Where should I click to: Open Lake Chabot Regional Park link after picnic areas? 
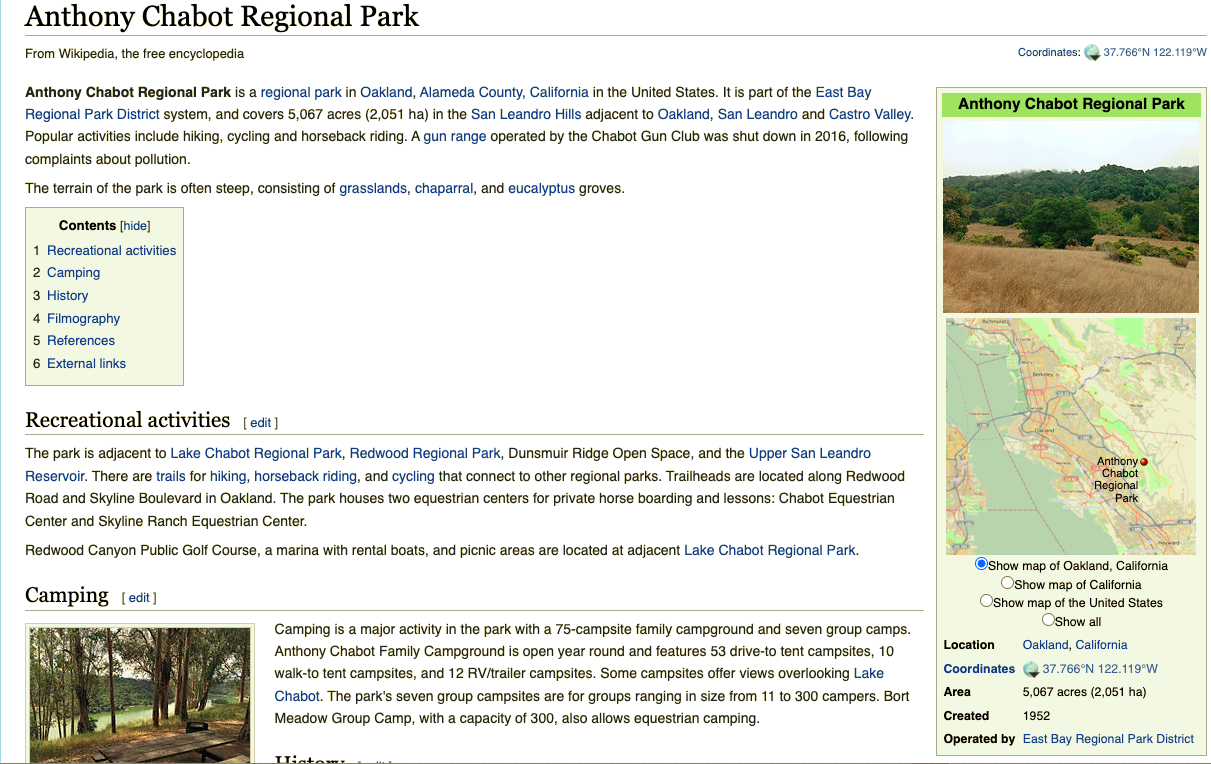(770, 550)
